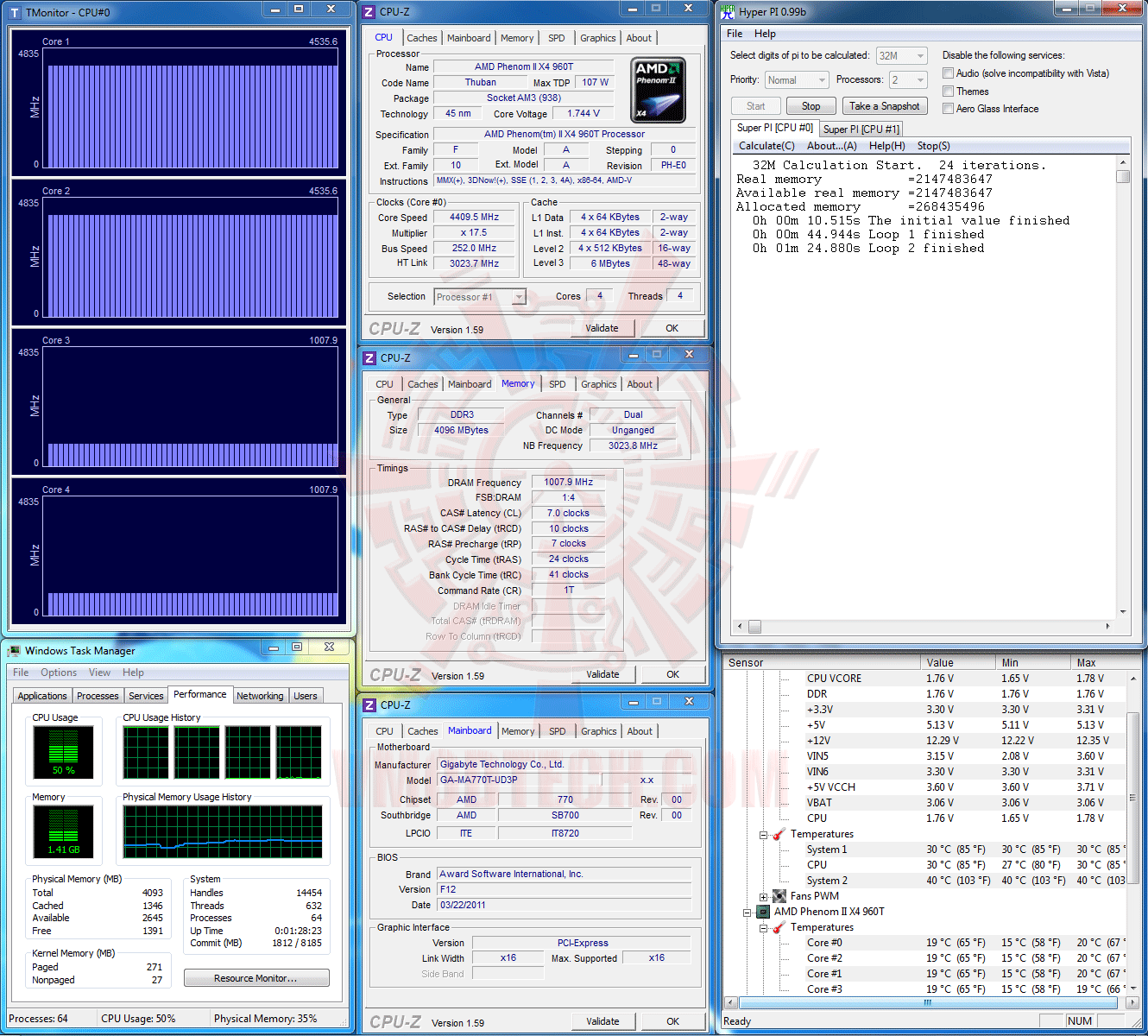Switch to the Networking tab in Task Manager

(x=260, y=696)
